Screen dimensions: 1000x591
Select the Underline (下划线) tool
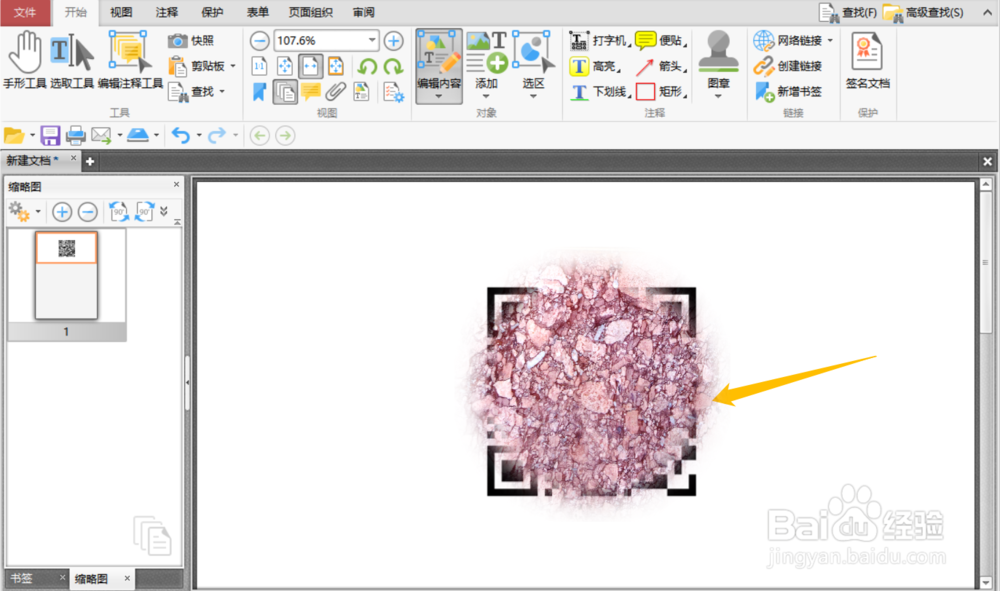[x=599, y=92]
